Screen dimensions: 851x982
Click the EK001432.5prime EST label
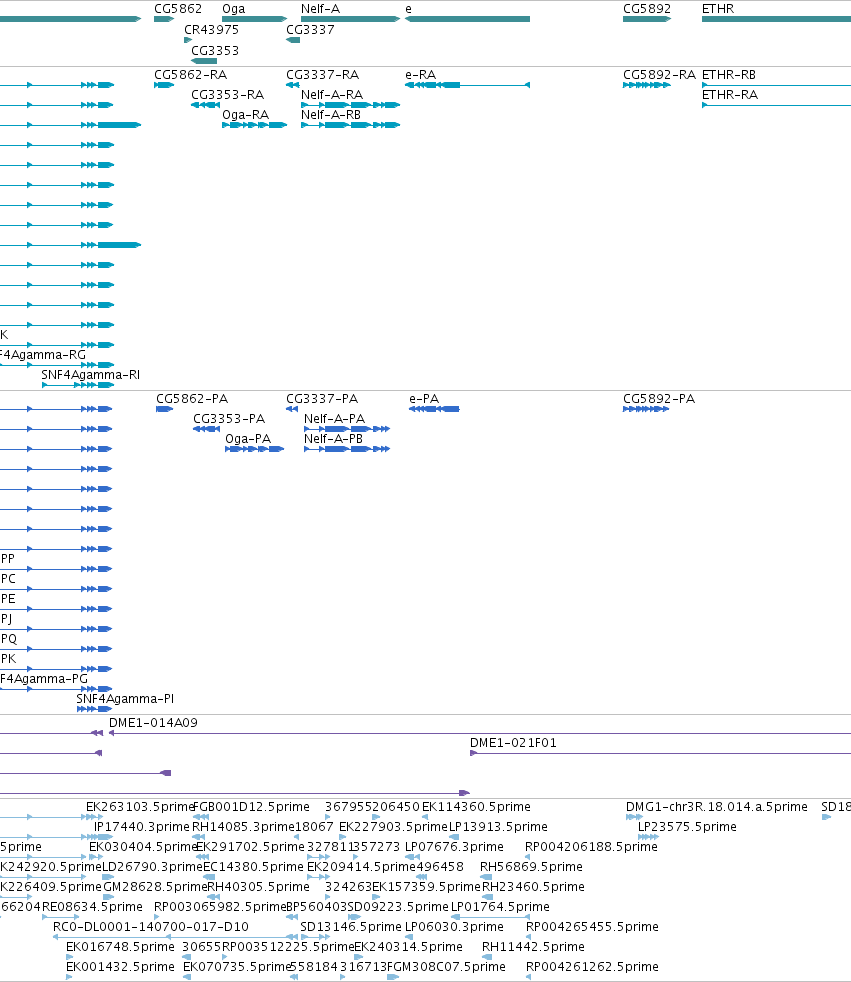point(120,967)
